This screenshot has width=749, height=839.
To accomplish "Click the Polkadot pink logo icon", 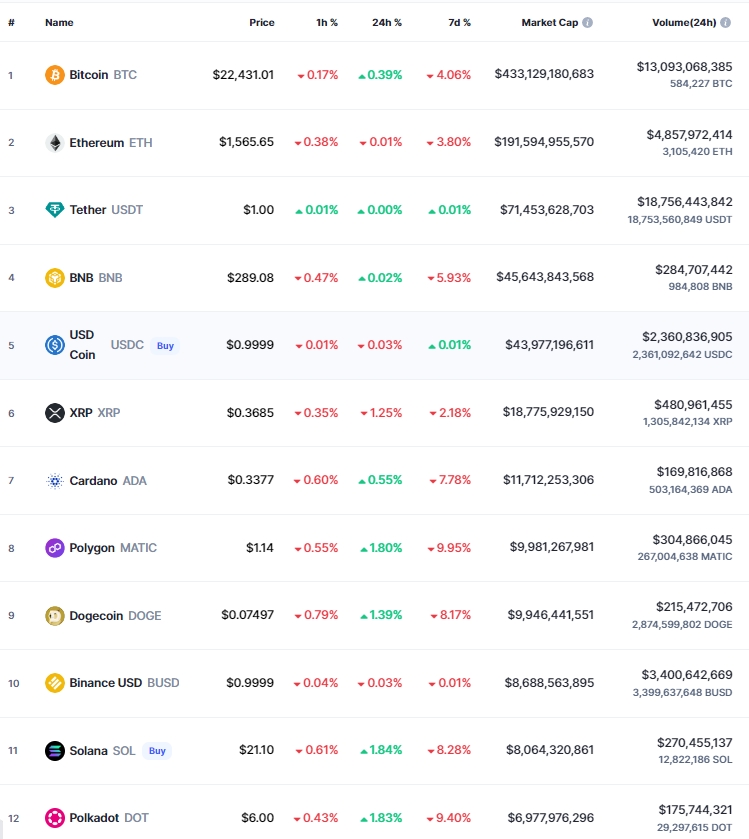I will click(55, 818).
